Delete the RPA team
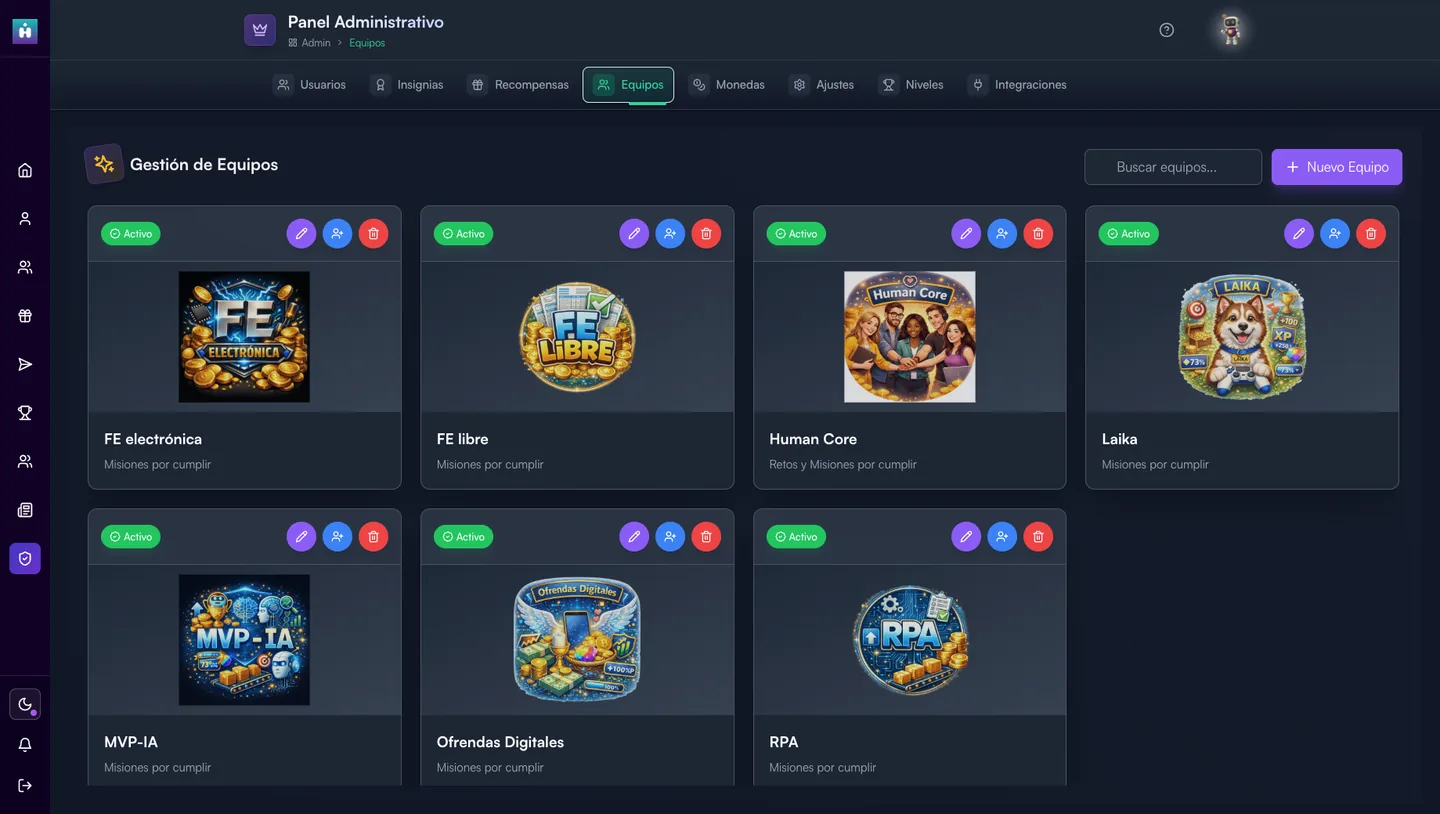Viewport: 1440px width, 814px height. pyautogui.click(x=1038, y=537)
